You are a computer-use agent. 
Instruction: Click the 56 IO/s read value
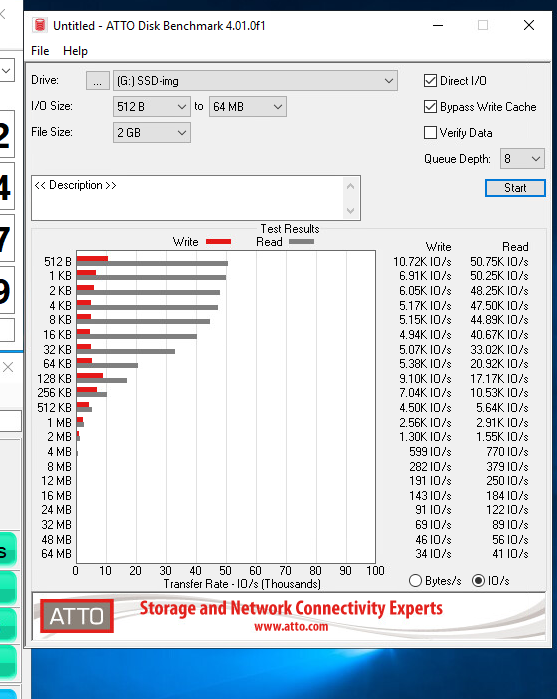510,539
